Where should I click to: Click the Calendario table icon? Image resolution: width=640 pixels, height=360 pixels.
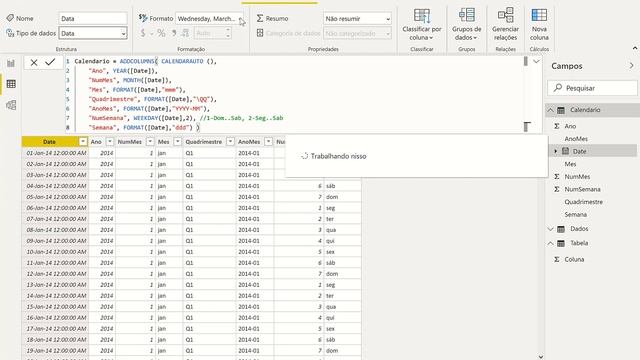[x=561, y=110]
